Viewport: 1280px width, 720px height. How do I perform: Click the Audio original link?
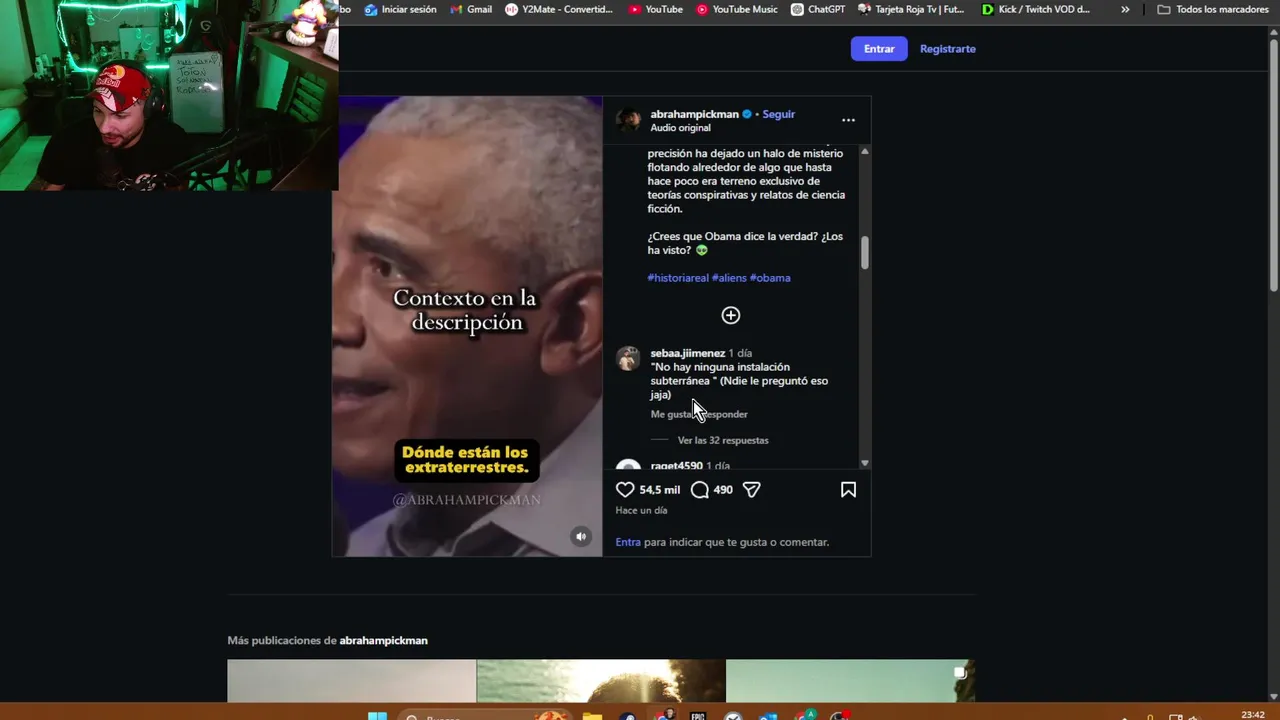pyautogui.click(x=681, y=128)
